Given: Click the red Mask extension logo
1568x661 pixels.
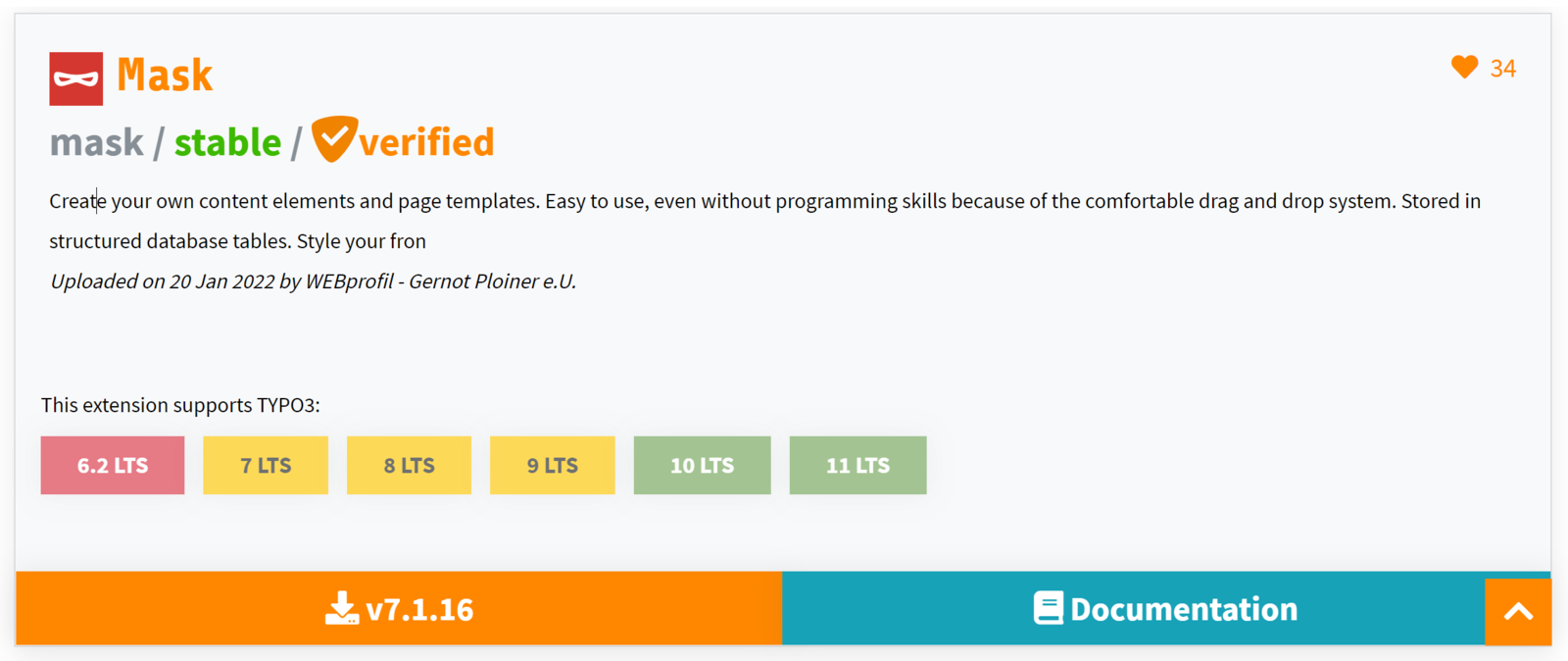Looking at the screenshot, I should point(75,78).
